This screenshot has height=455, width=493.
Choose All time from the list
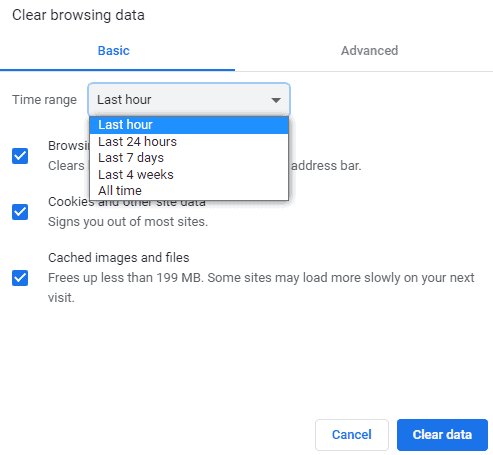click(x=189, y=191)
